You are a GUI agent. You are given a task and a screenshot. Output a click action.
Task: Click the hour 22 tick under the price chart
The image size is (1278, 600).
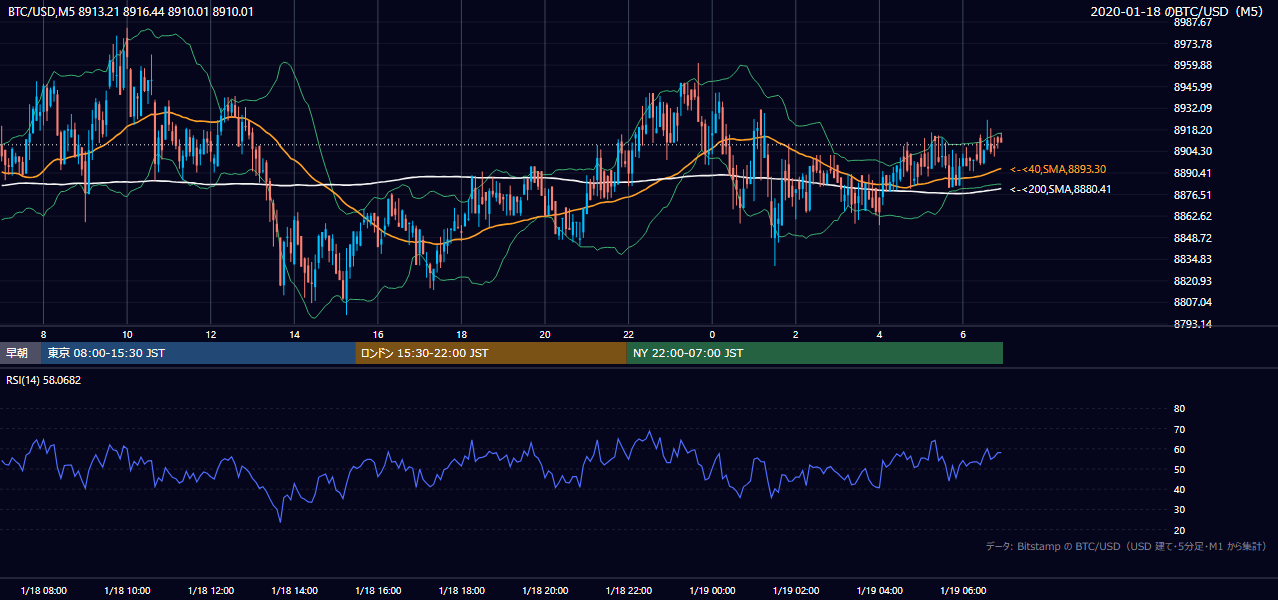pyautogui.click(x=628, y=334)
